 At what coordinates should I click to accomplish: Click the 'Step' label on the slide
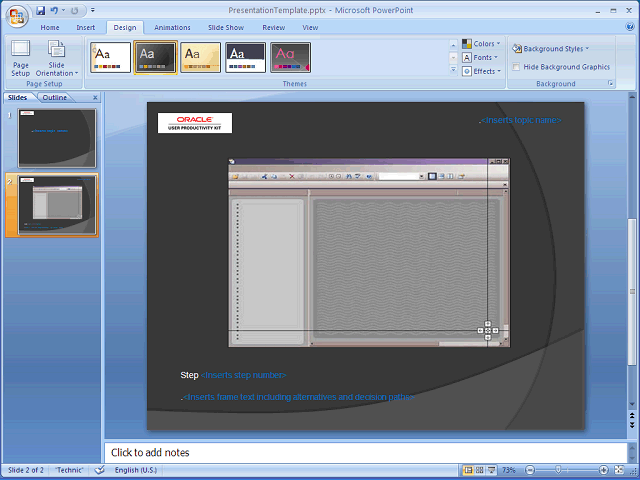(189, 375)
